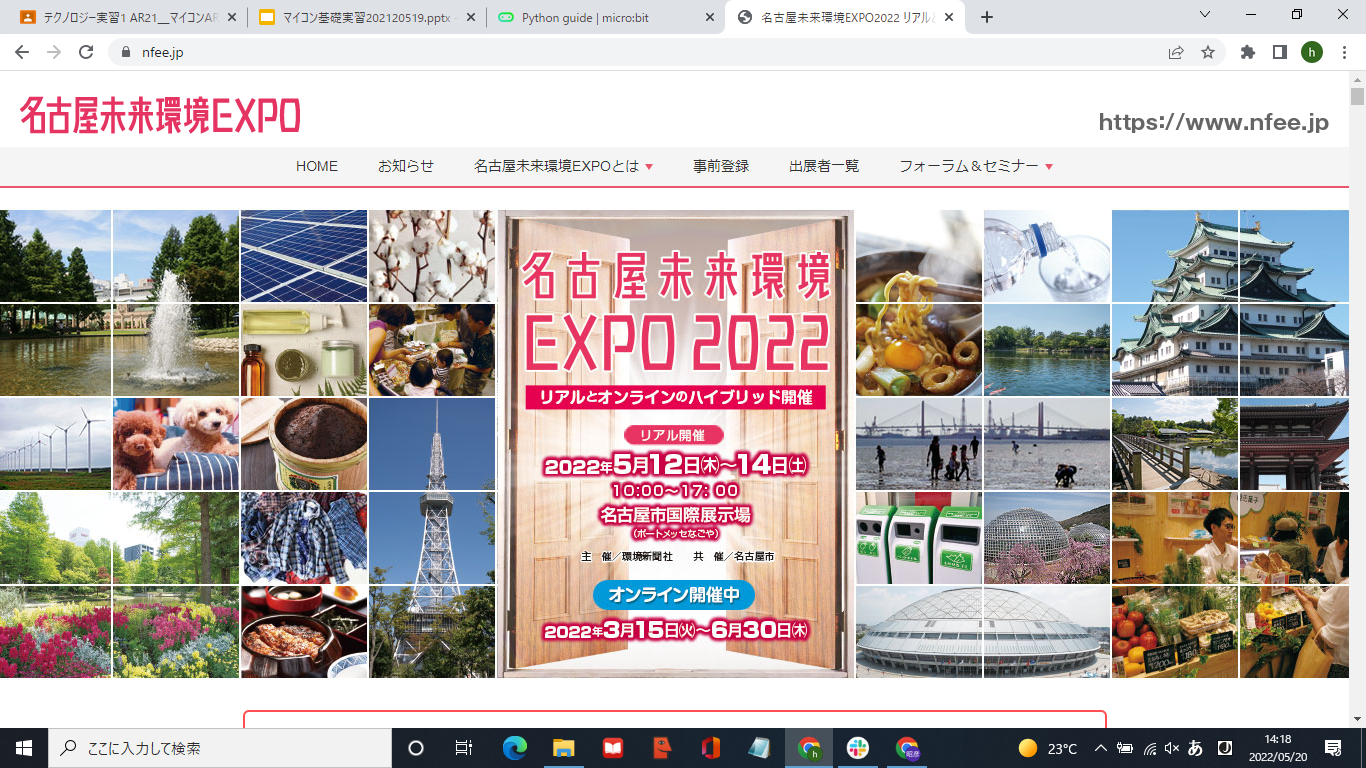1366x768 pixels.
Task: Click the solar panels photo
Action: coord(304,256)
